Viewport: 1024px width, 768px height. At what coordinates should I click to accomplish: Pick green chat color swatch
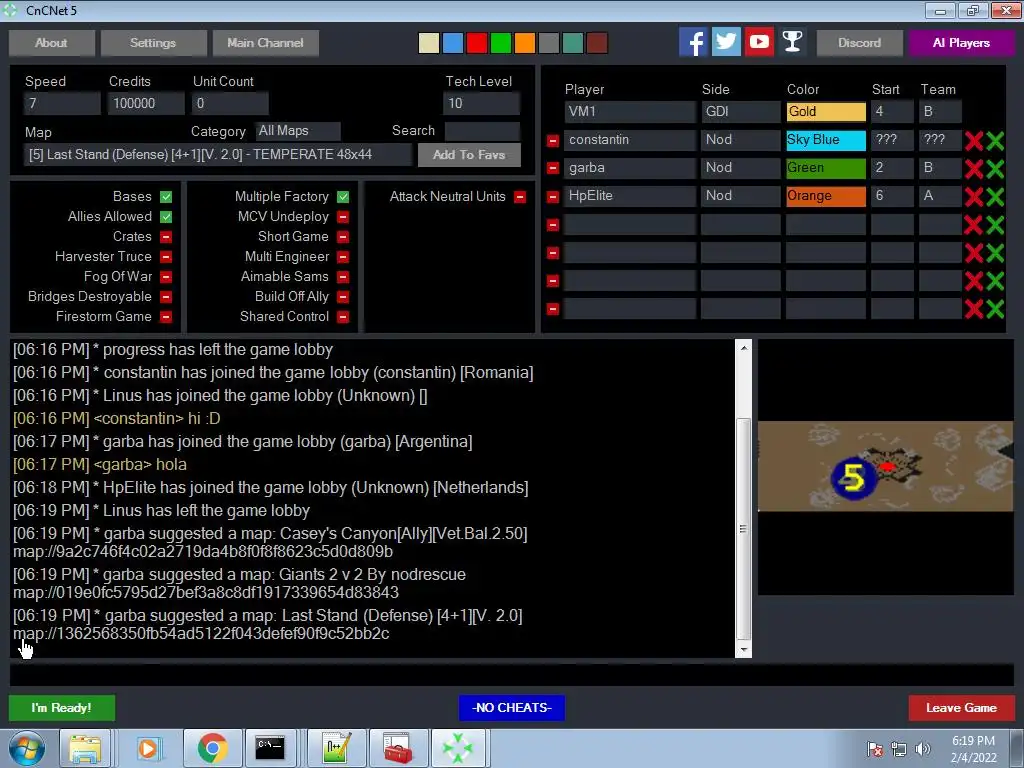tap(501, 43)
